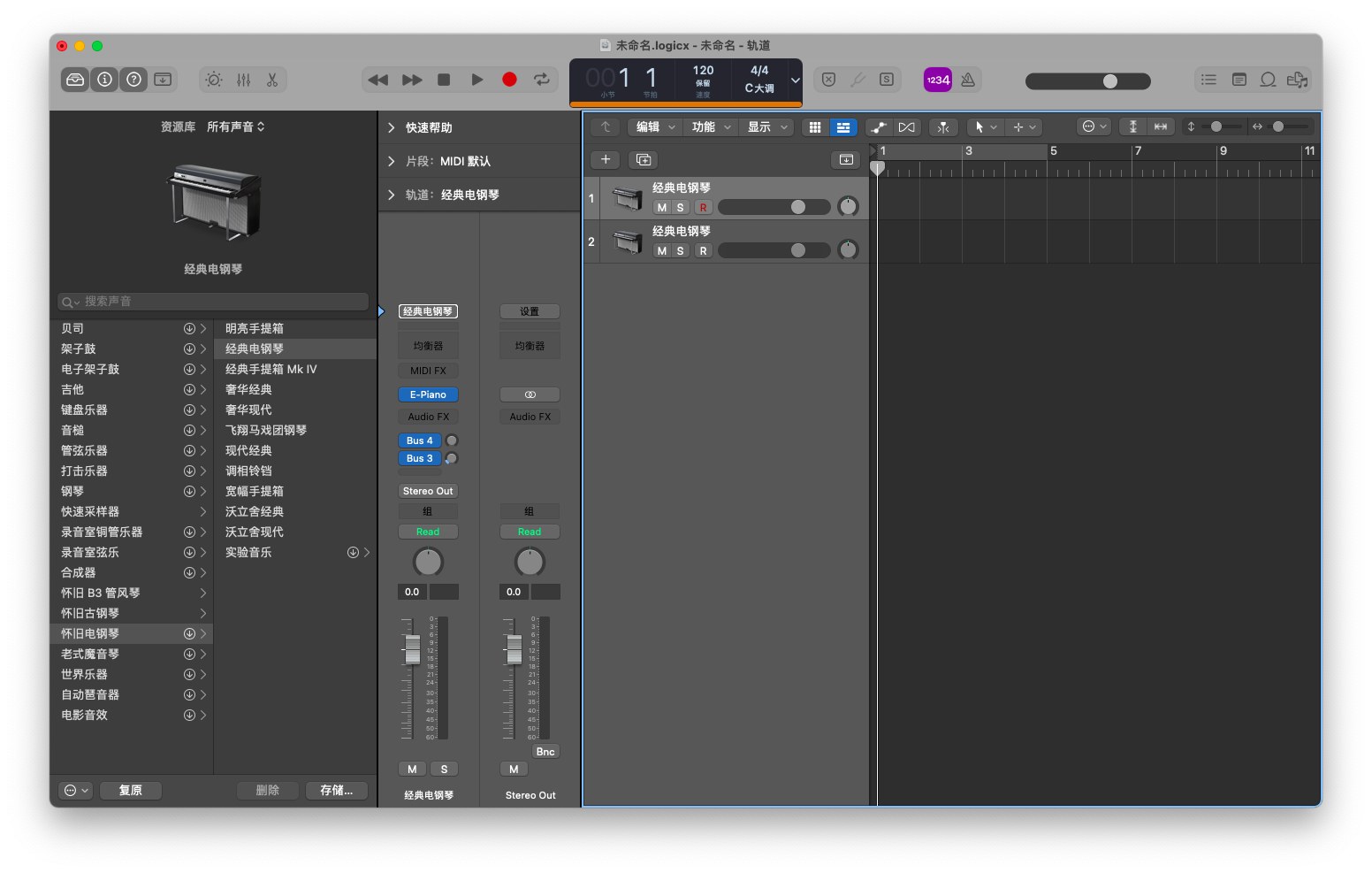Record-enable track 2 with R button
Viewport: 1372px width, 873px height.
point(703,251)
